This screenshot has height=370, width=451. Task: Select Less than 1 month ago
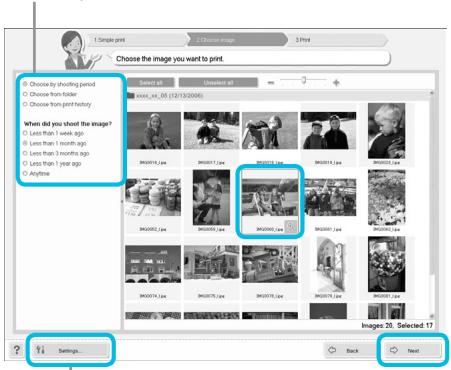[55, 143]
